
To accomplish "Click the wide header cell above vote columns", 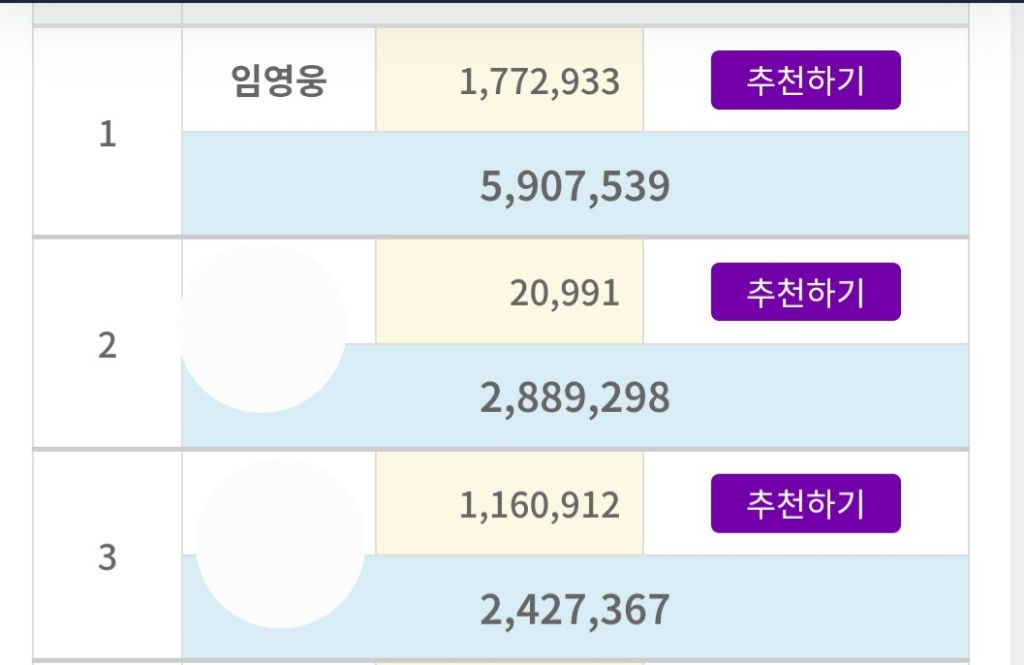I will pyautogui.click(x=575, y=13).
